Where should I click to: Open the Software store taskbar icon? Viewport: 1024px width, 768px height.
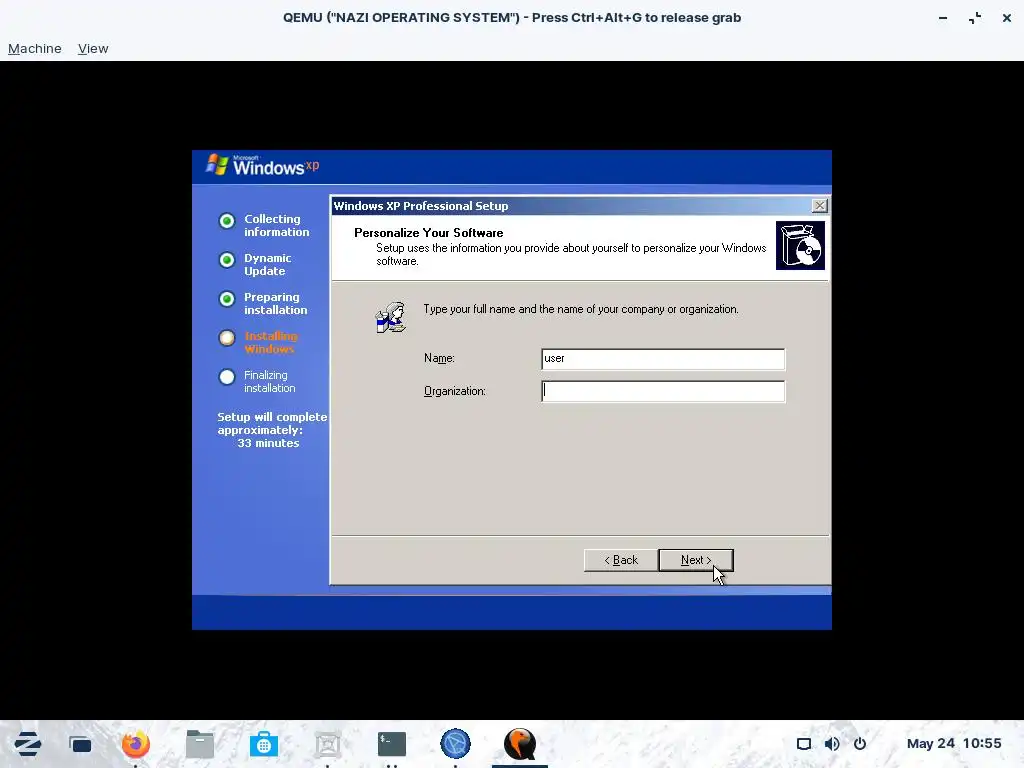(264, 744)
